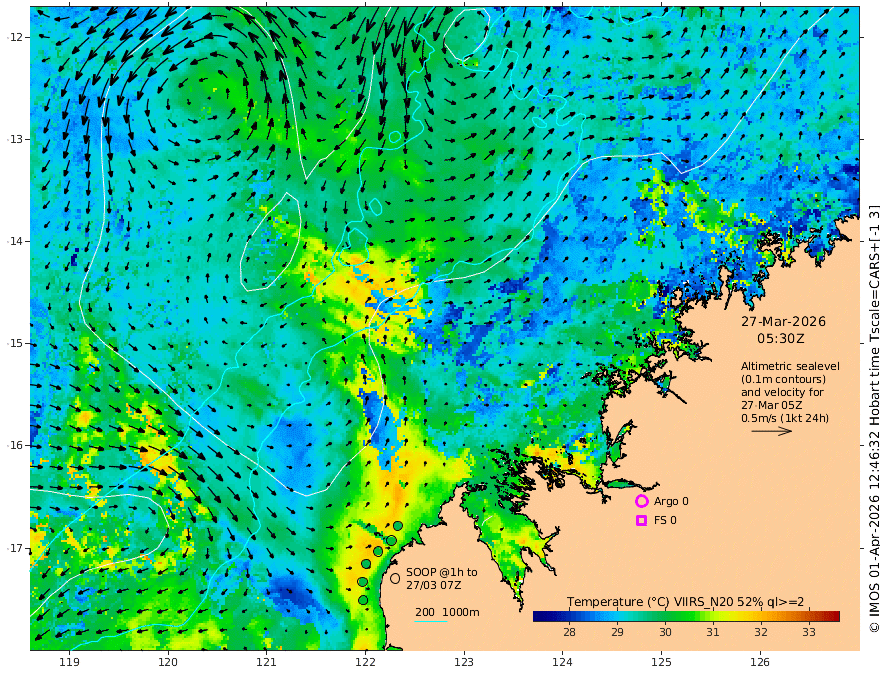The height and width of the screenshot is (680, 880).
Task: Click the 'Argo 0' label
Action: (671, 501)
